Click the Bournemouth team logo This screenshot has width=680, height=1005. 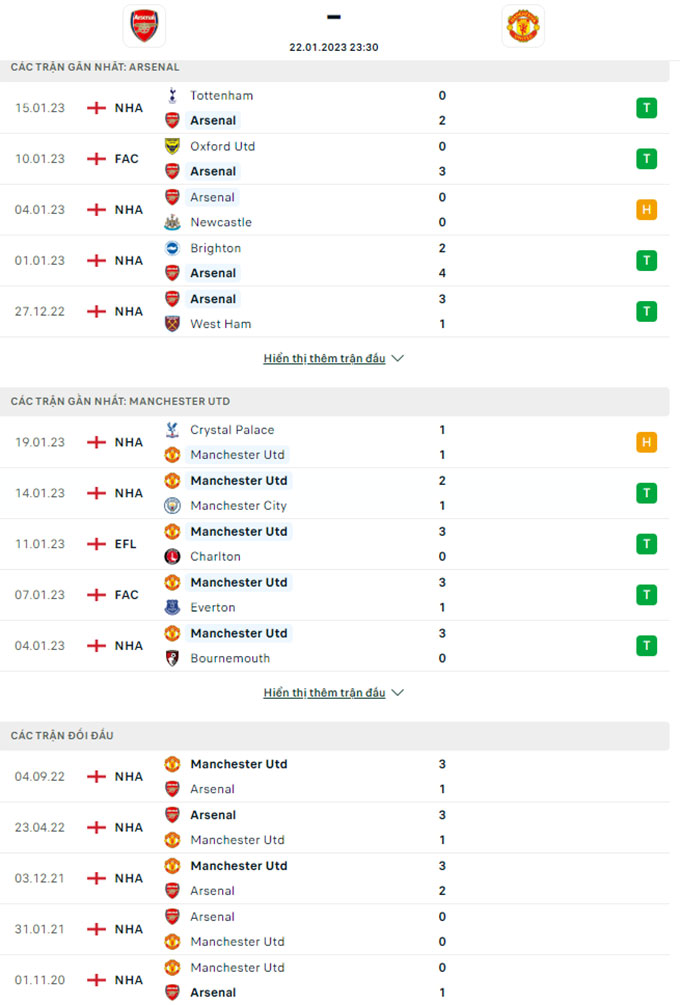(172, 658)
